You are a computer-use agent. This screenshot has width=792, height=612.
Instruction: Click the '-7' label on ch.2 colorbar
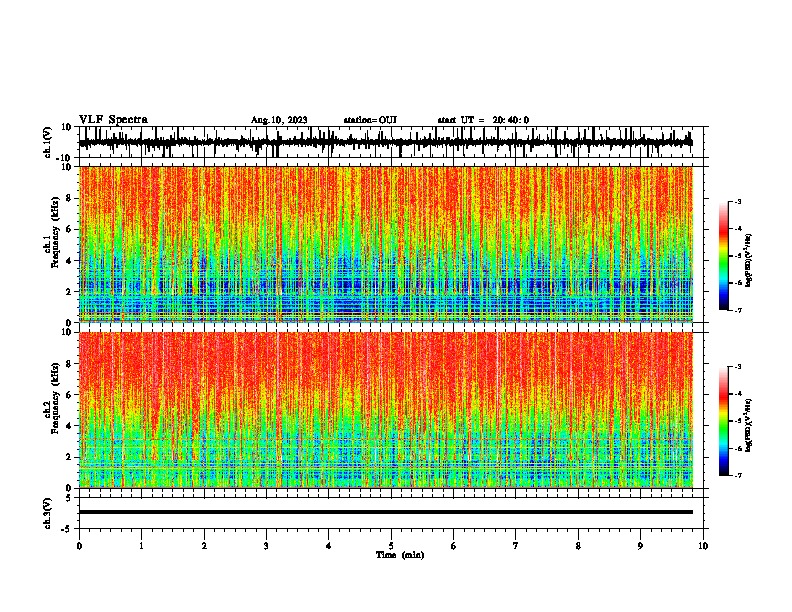pos(737,475)
